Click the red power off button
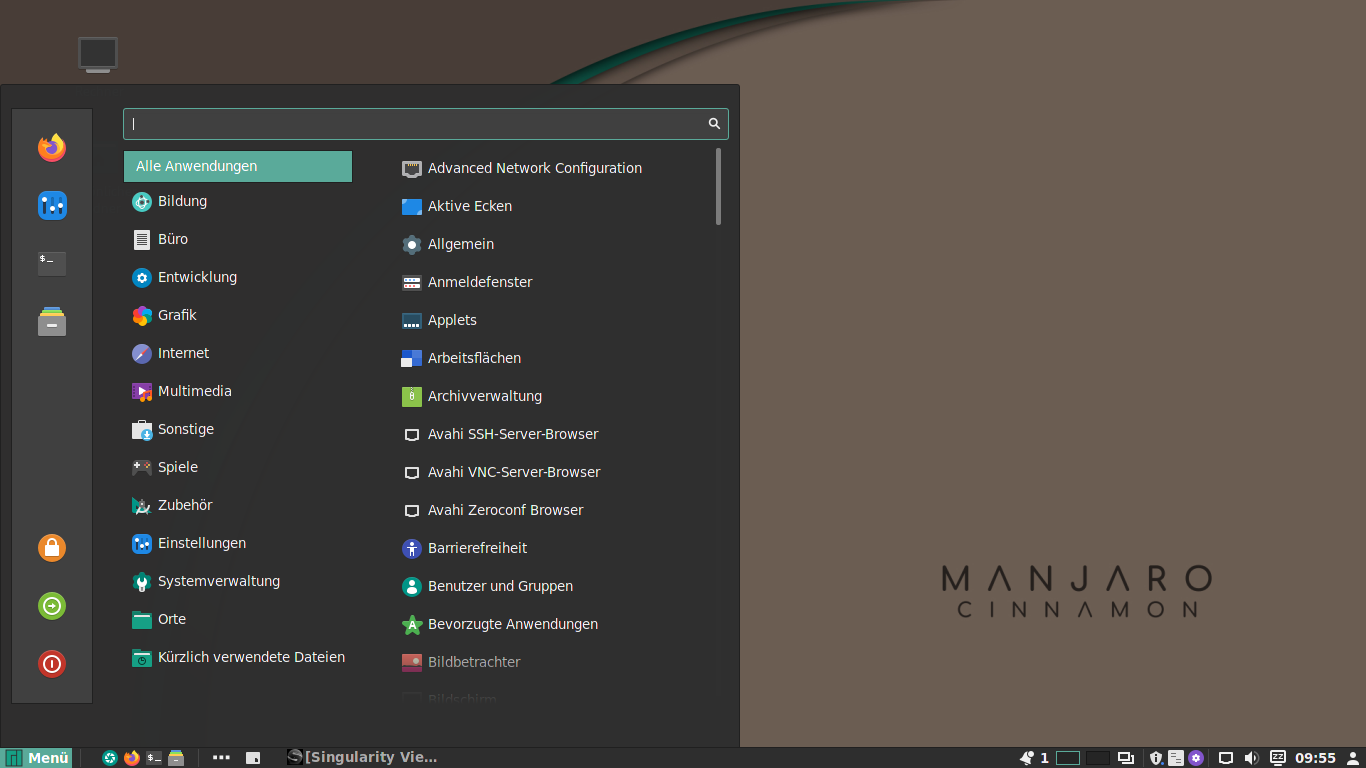Screen dimensions: 1366x768 tap(52, 663)
